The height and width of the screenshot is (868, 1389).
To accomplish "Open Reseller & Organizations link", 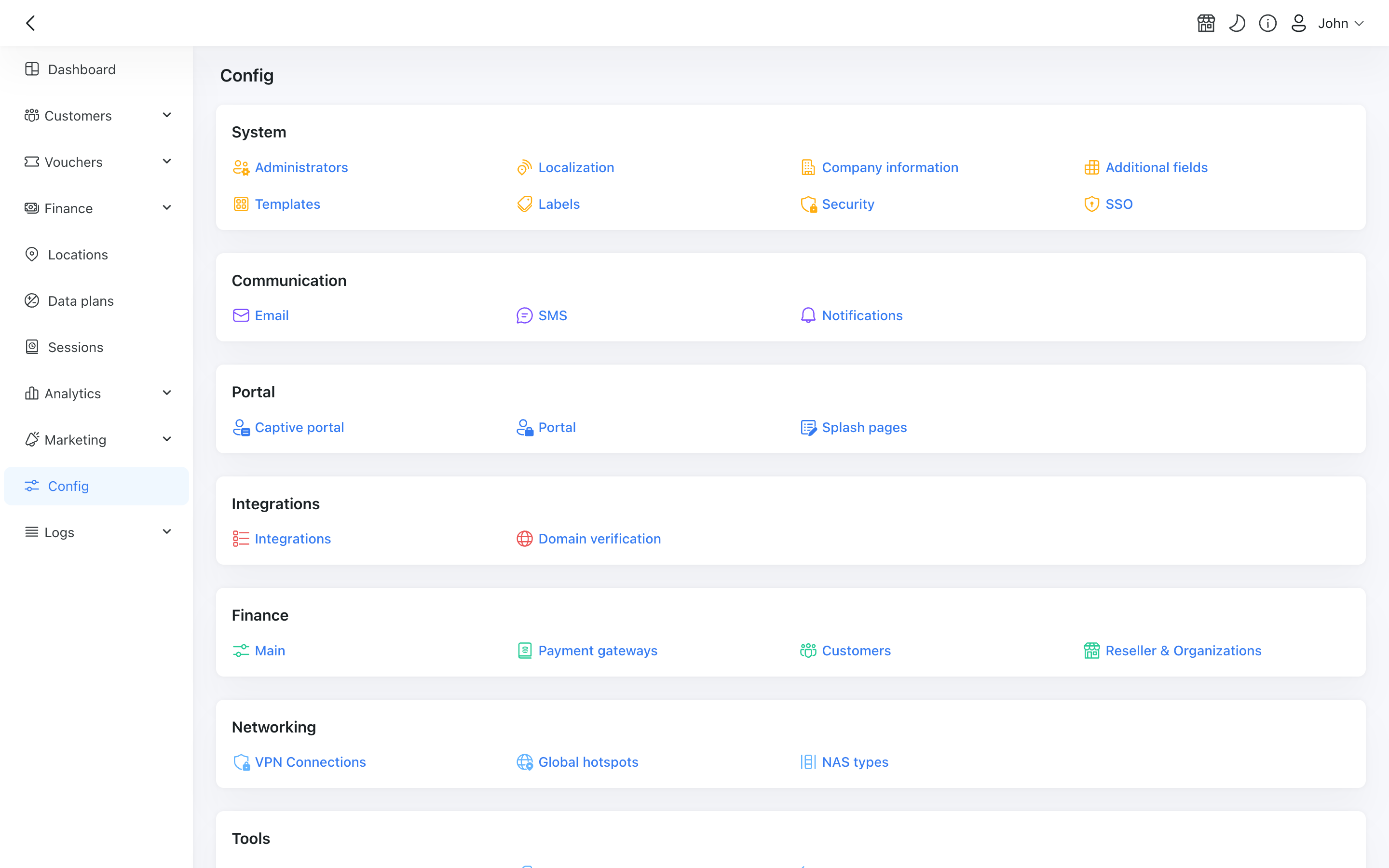I will click(1183, 651).
